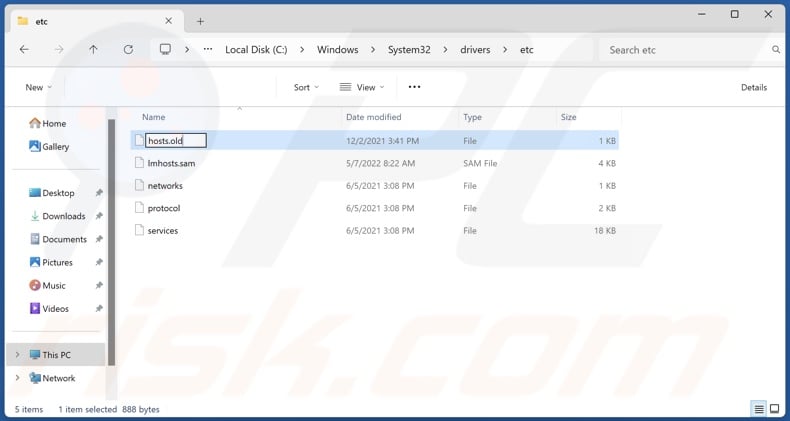This screenshot has width=790, height=421.
Task: Open Home in navigation pane
Action: click(x=48, y=123)
